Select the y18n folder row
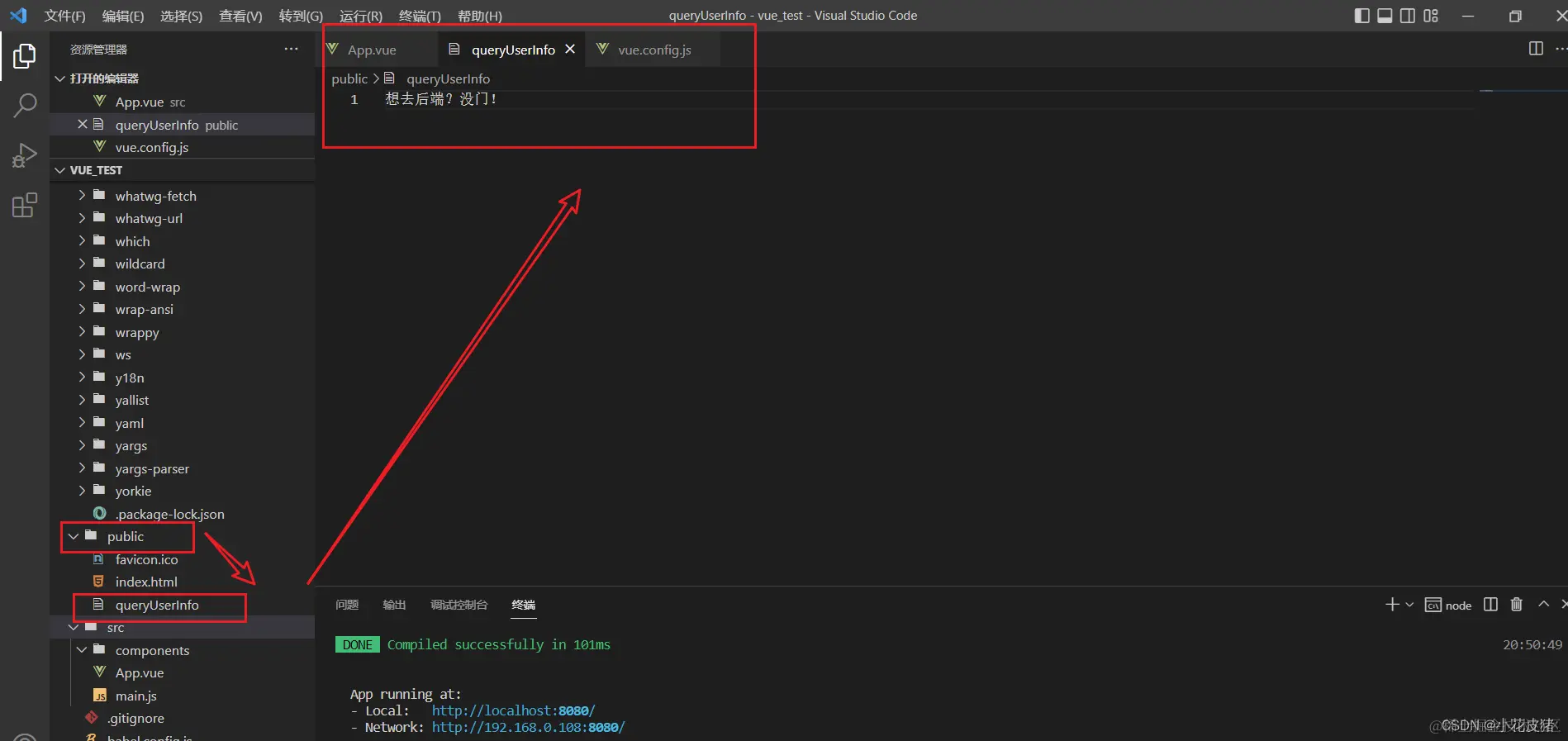 coord(182,378)
